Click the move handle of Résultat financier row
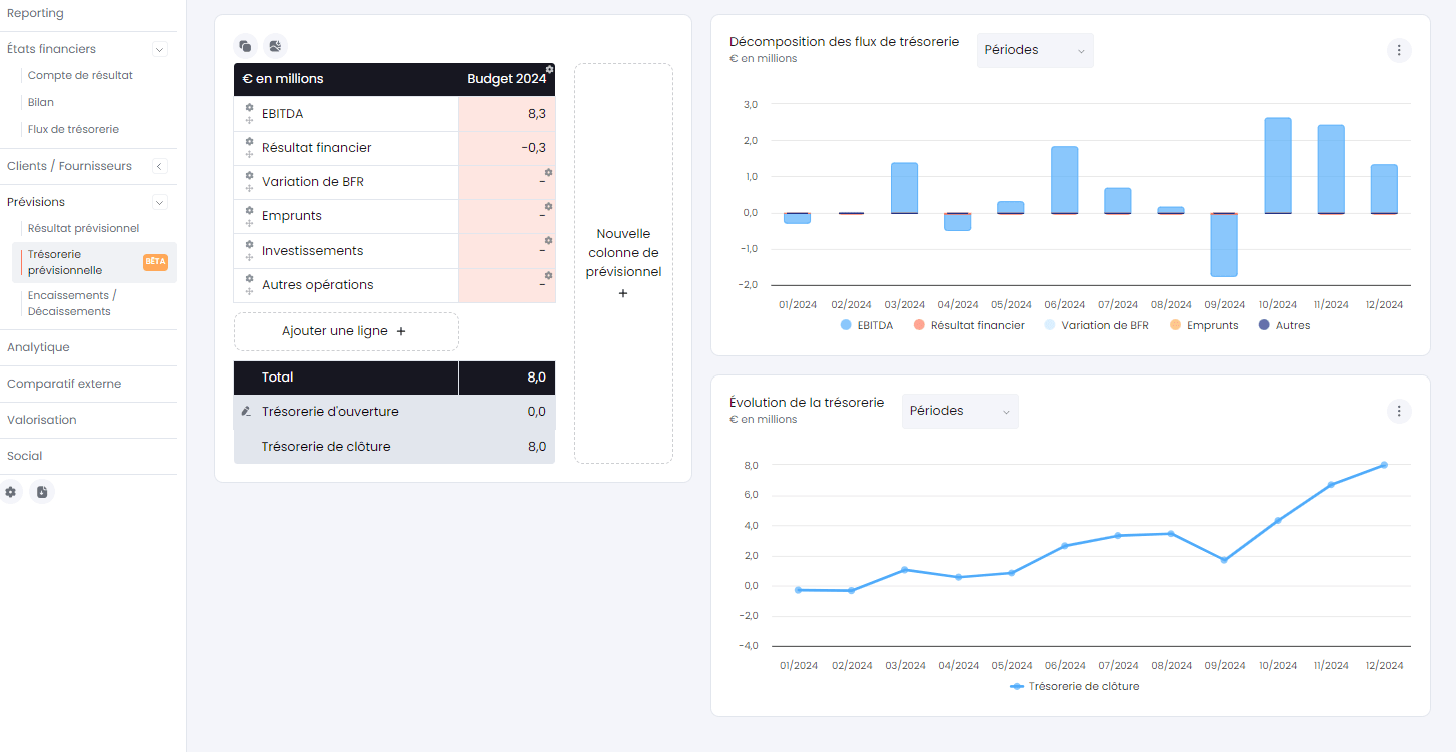The width and height of the screenshot is (1456, 752). click(249, 154)
